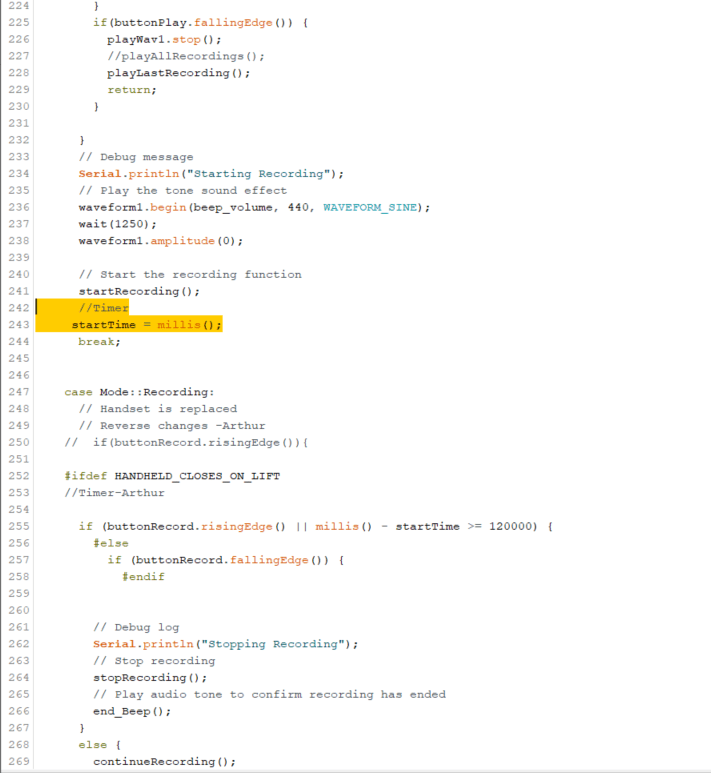The height and width of the screenshot is (773, 711).
Task: Click the highlighted //Timer comment
Action: click(x=104, y=308)
